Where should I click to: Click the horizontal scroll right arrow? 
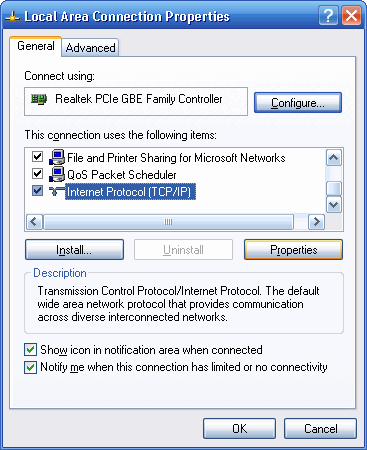(x=316, y=222)
